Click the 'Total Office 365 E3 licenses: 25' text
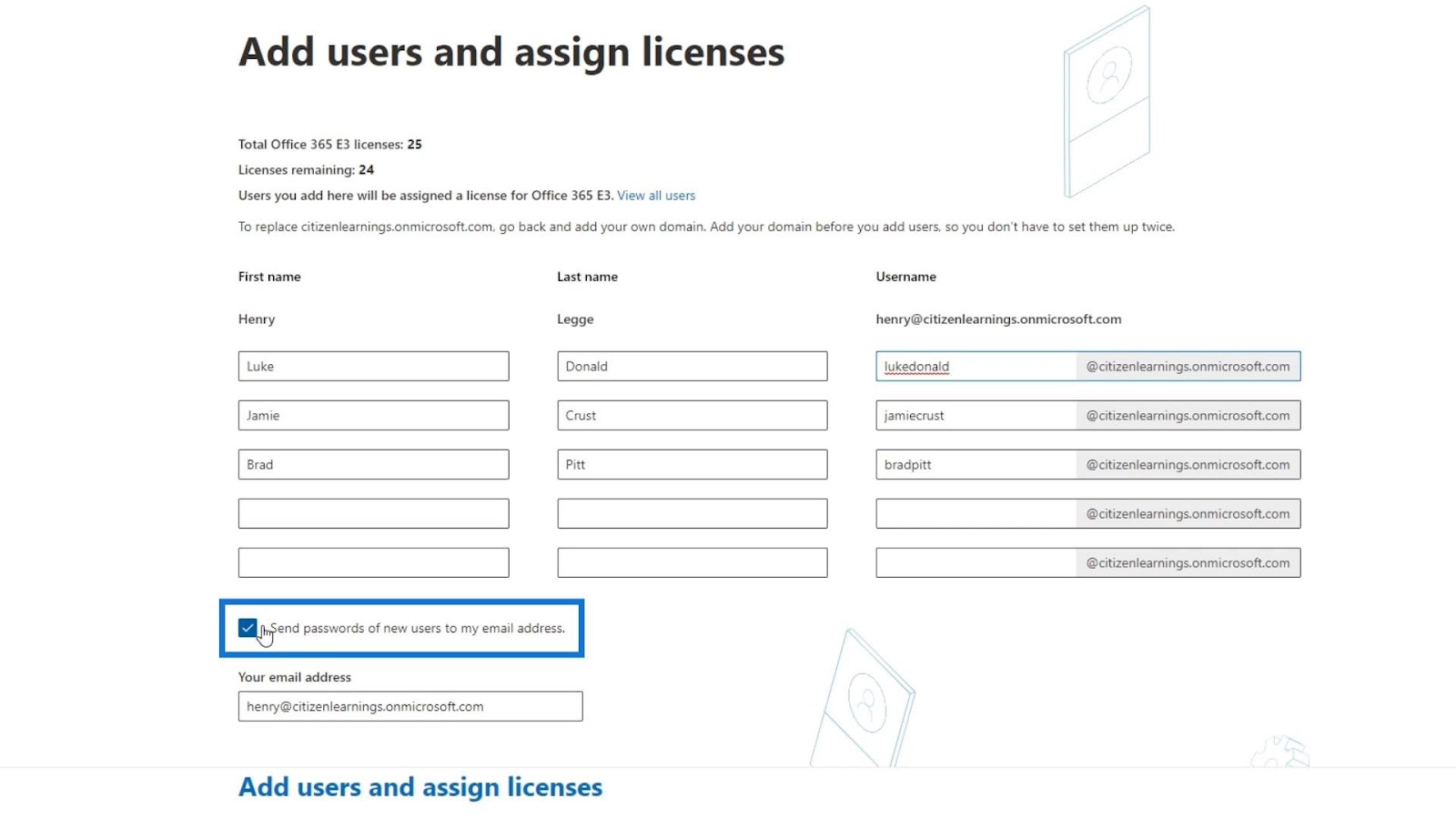Screen dimensions: 1456x819 (330, 145)
